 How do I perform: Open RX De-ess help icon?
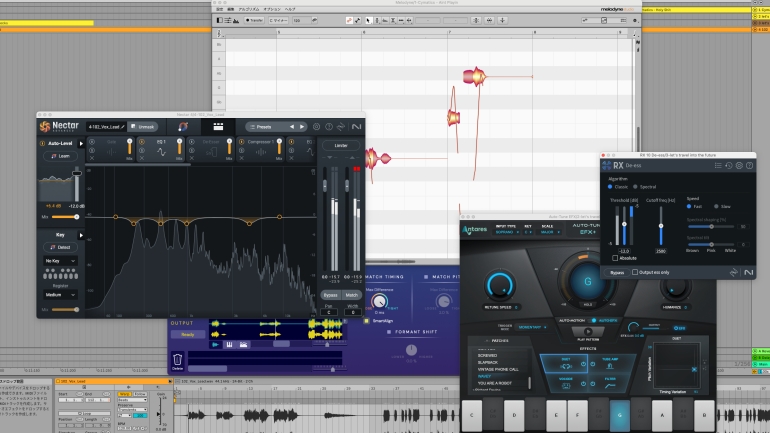pos(749,166)
